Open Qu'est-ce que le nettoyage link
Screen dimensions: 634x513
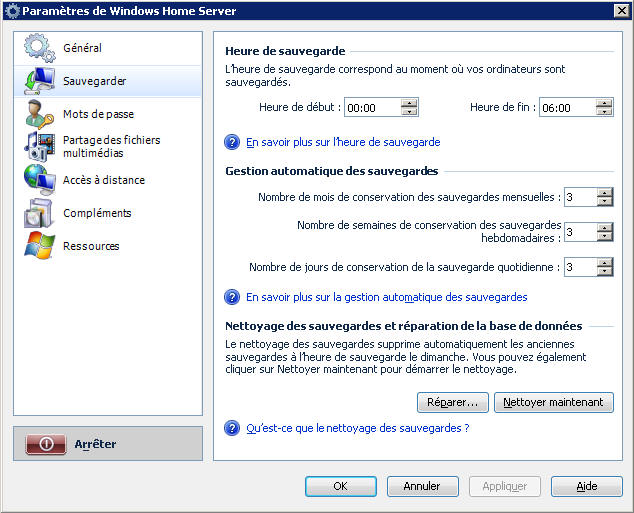point(357,428)
